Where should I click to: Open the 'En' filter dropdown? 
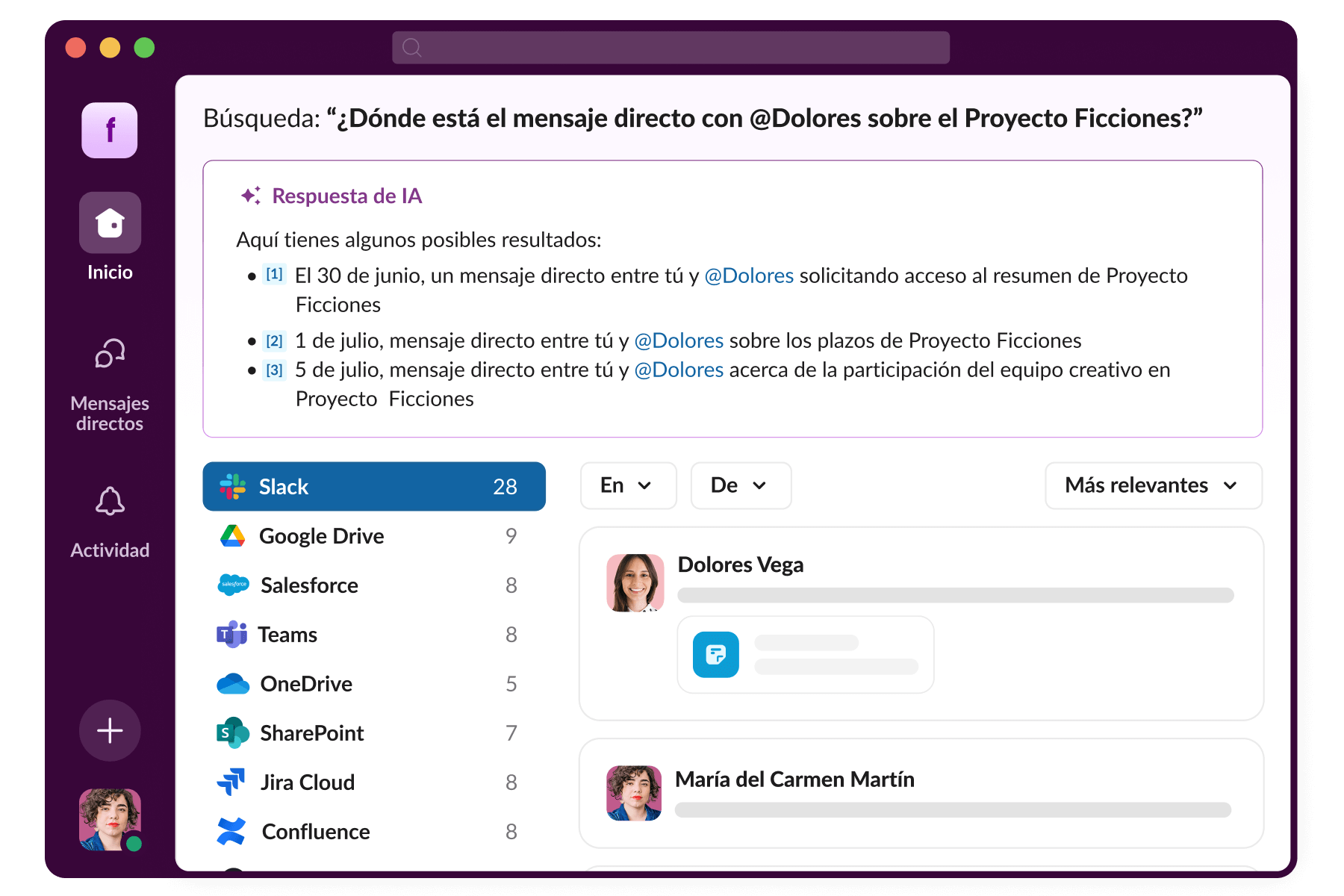(x=628, y=485)
